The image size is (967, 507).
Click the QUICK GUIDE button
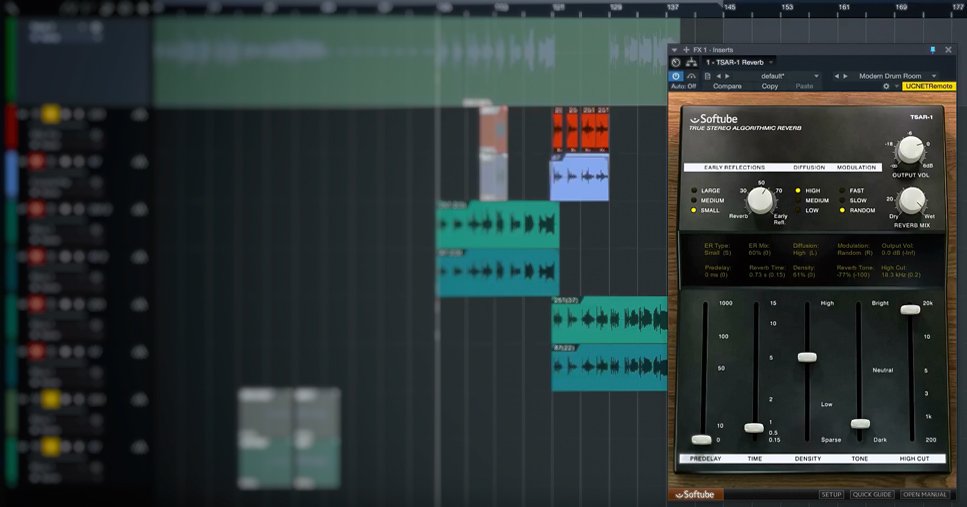tap(871, 494)
